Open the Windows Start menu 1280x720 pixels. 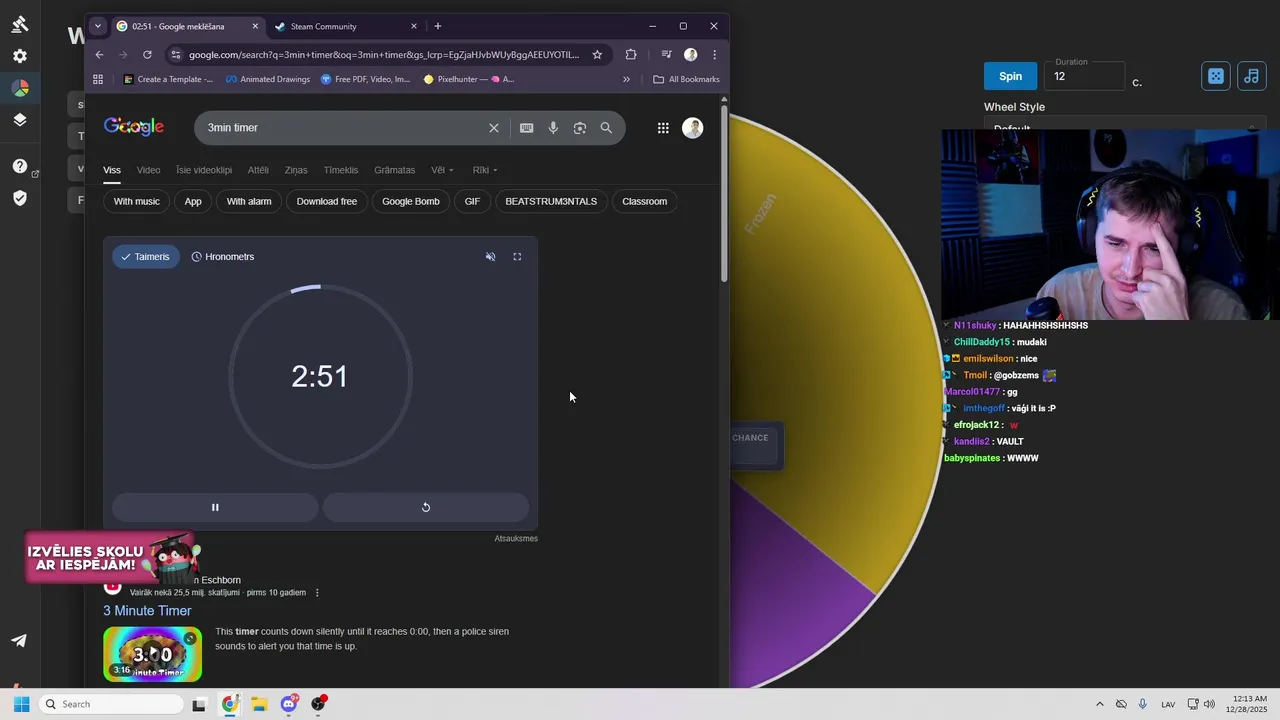coord(21,704)
